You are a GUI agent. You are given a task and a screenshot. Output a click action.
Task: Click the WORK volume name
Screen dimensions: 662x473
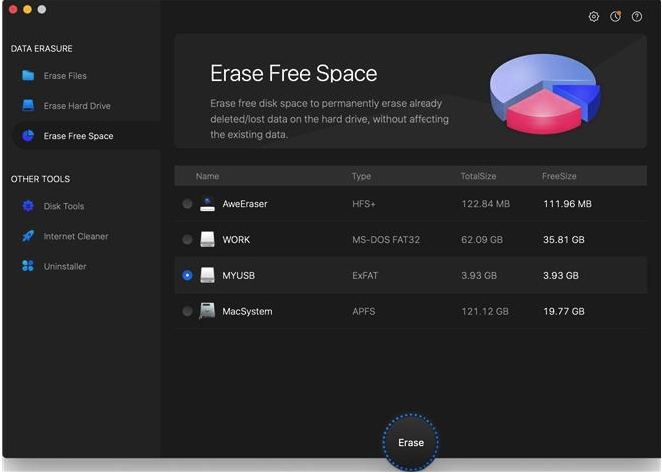coord(236,239)
